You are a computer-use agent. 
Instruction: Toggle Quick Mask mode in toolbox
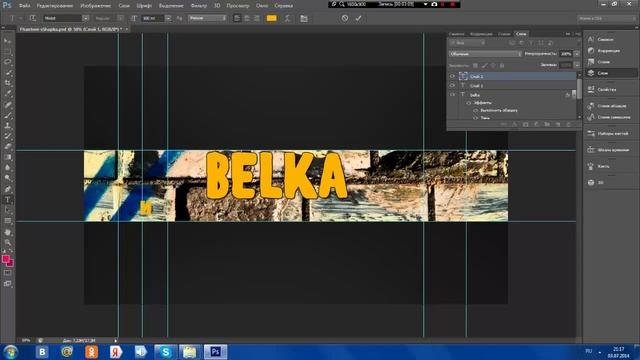(x=7, y=273)
